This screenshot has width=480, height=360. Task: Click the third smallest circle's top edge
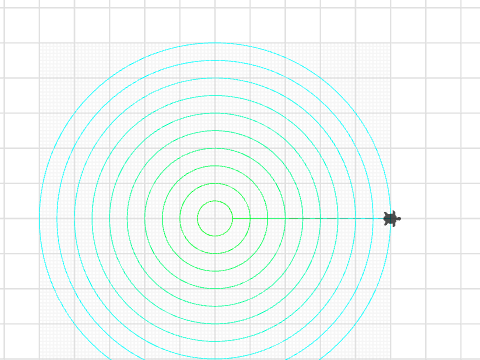215,166
